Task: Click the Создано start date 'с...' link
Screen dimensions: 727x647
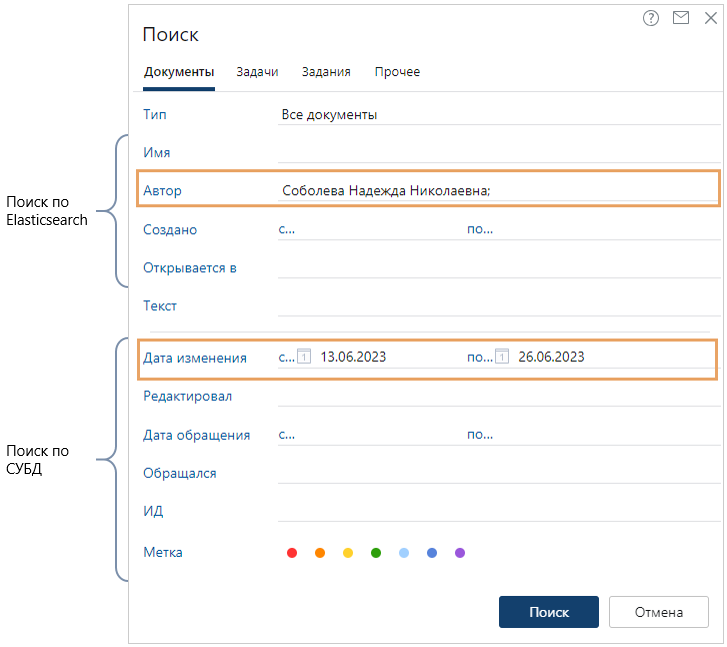Action: pyautogui.click(x=286, y=230)
